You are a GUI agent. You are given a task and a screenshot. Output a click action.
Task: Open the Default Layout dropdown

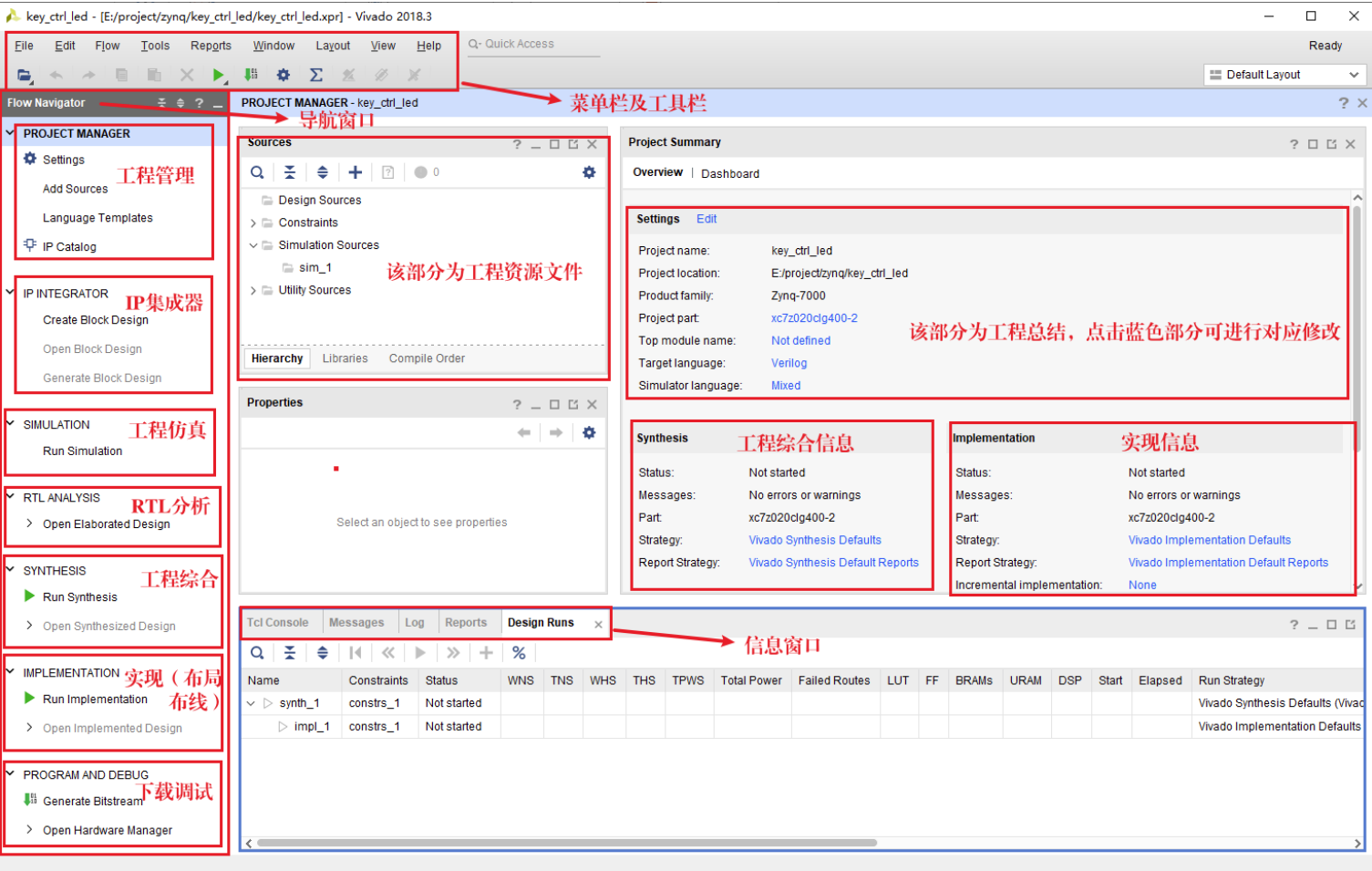(1284, 75)
